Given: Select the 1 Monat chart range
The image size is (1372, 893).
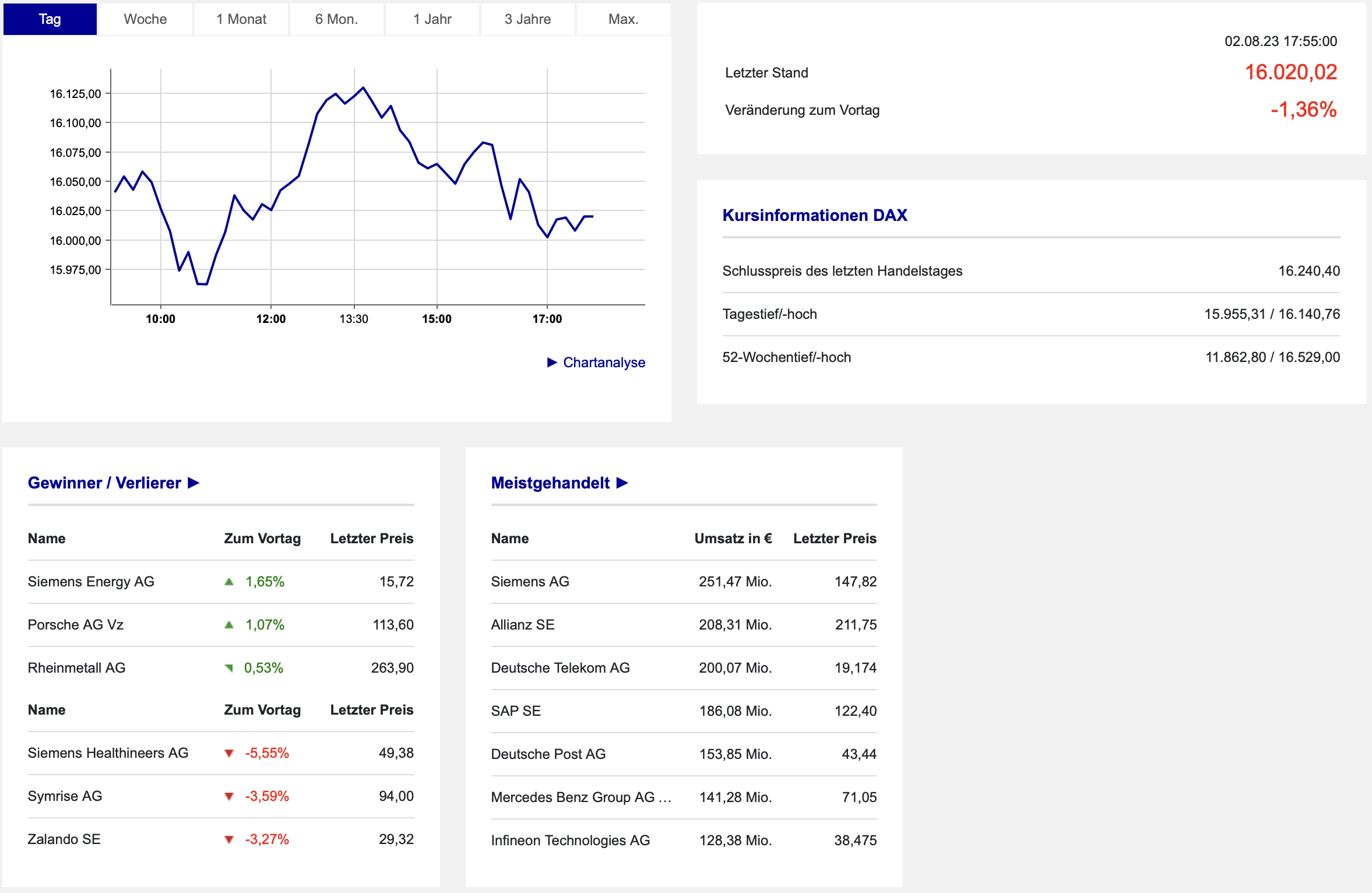Looking at the screenshot, I should pos(241,19).
